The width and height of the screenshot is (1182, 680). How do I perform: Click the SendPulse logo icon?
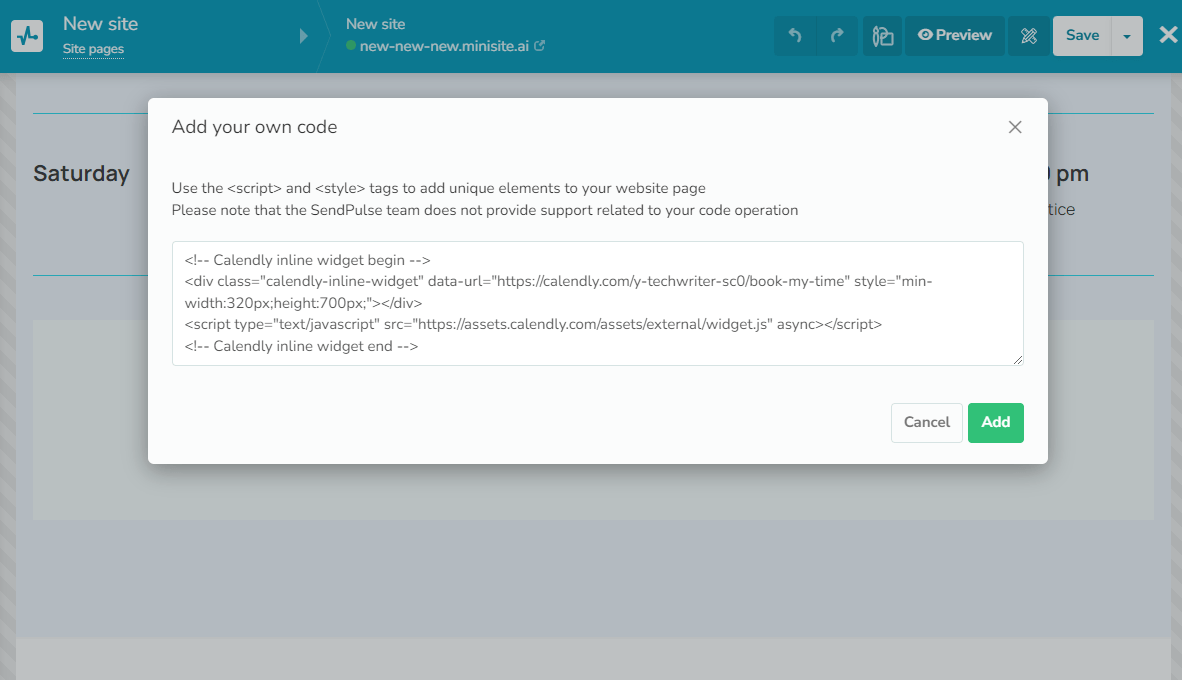[x=27, y=36]
